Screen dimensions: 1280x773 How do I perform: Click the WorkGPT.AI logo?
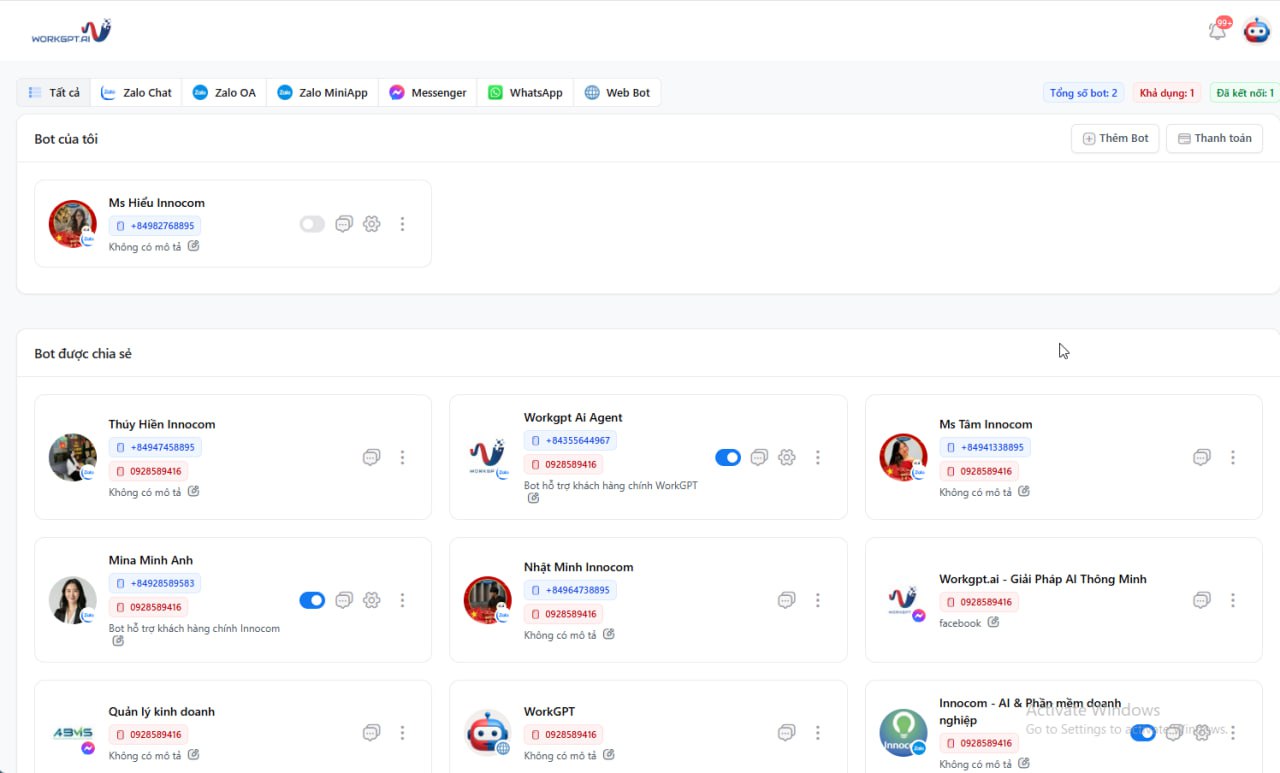tap(71, 32)
